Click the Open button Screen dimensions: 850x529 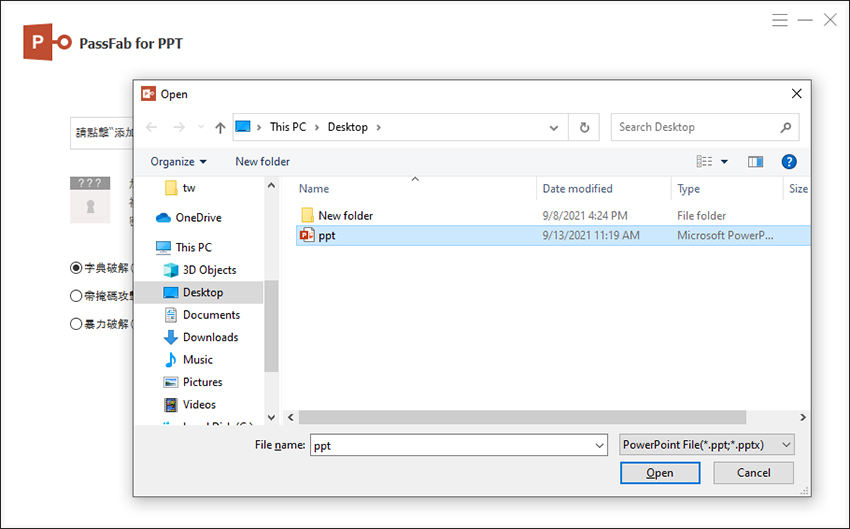(x=660, y=473)
